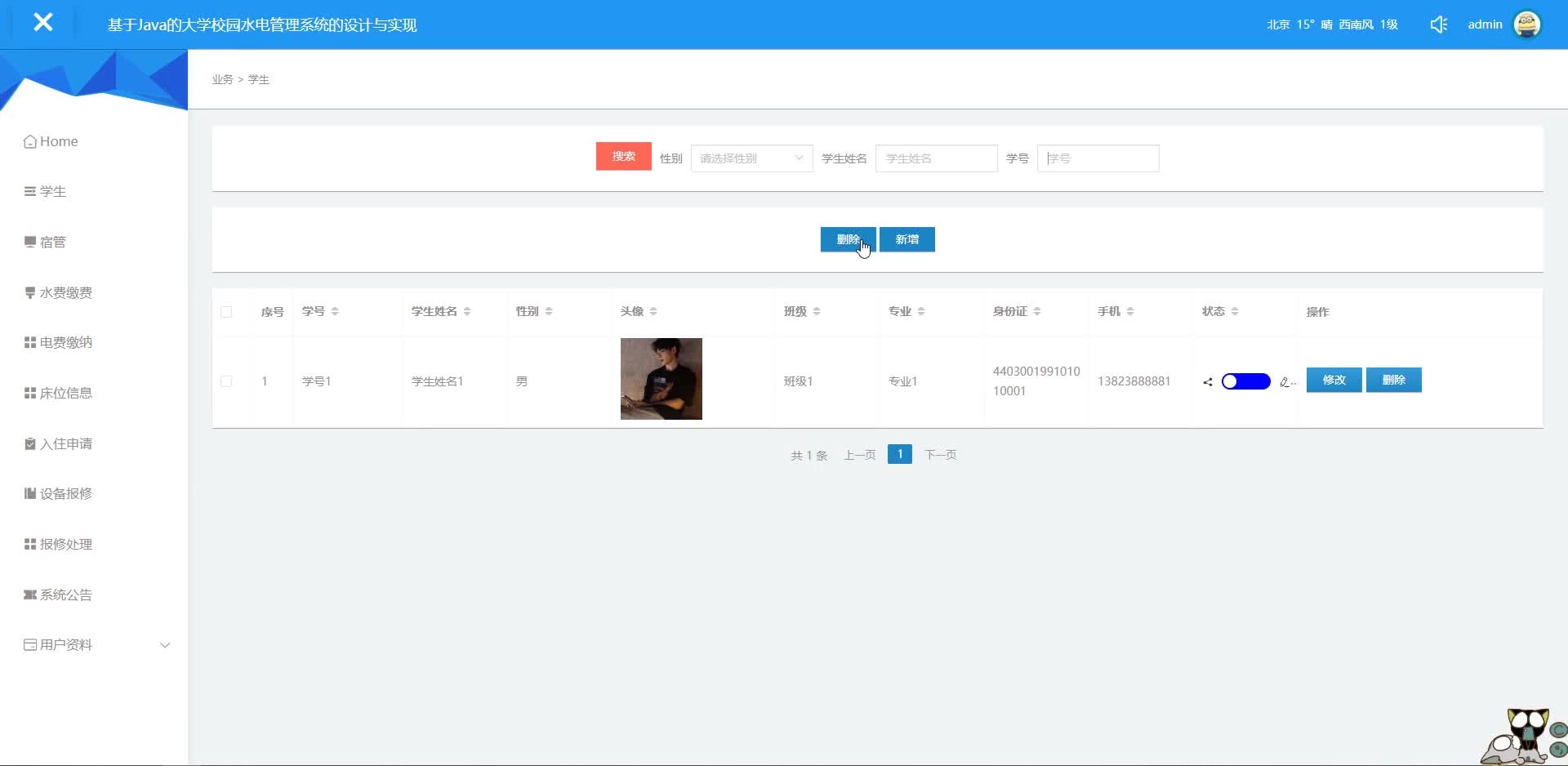Click the share icon in the 状态 cell
Viewport: 1568px width, 766px height.
coord(1208,382)
